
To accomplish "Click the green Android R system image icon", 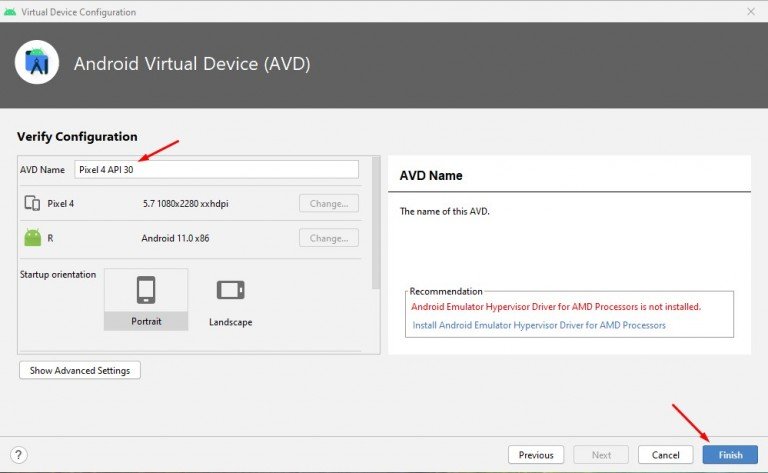I will pos(33,238).
